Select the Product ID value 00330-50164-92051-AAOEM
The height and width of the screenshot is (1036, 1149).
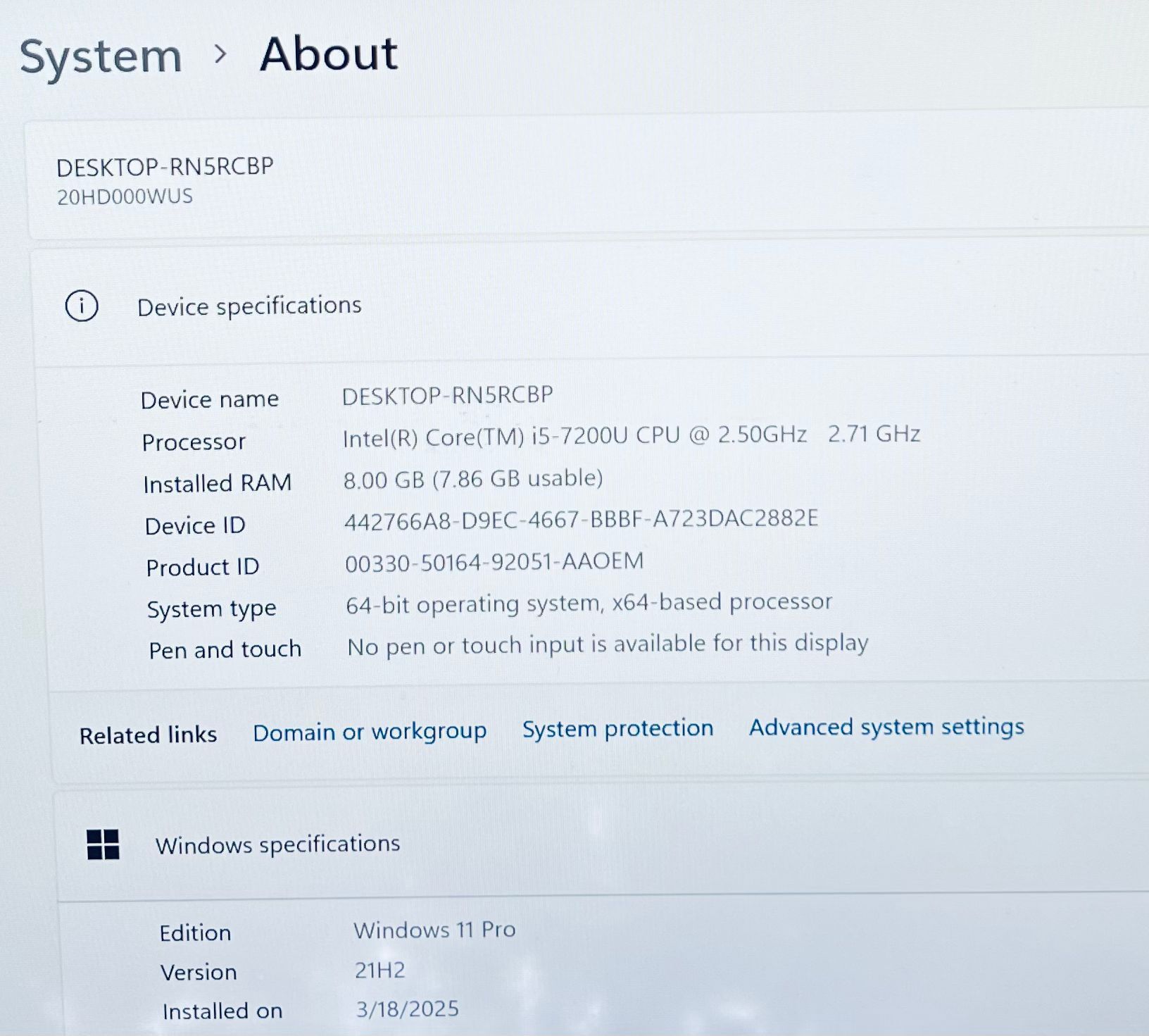tap(494, 562)
